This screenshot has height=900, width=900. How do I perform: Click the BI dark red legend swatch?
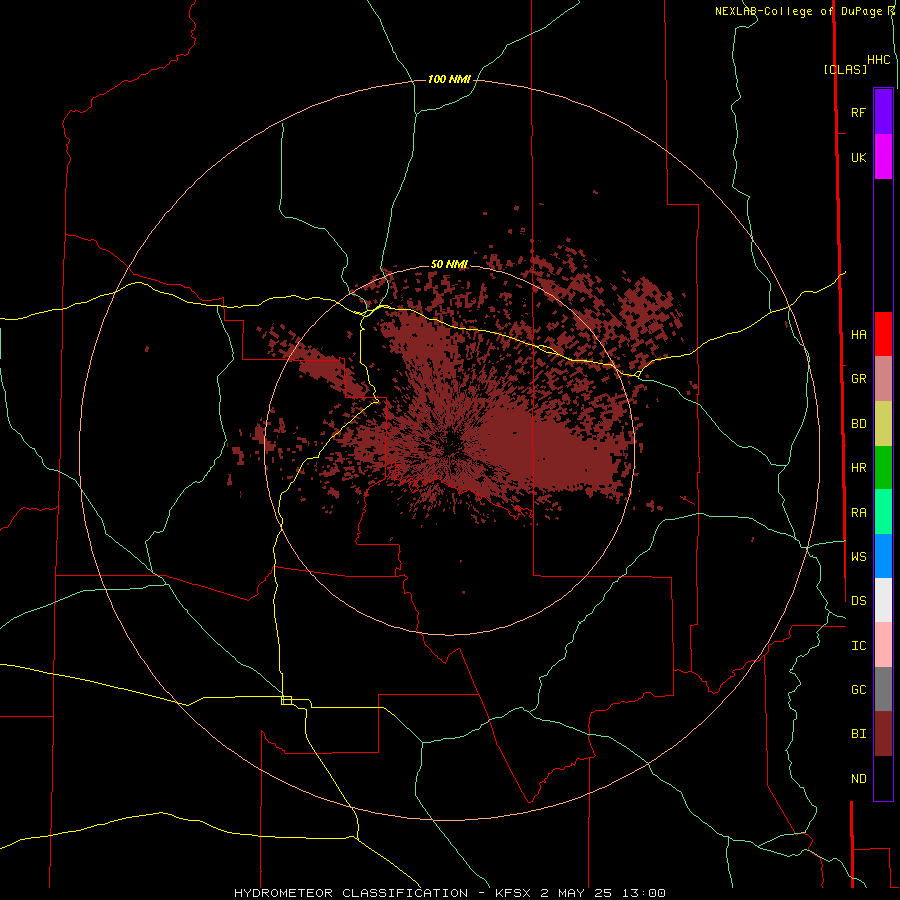(x=883, y=734)
